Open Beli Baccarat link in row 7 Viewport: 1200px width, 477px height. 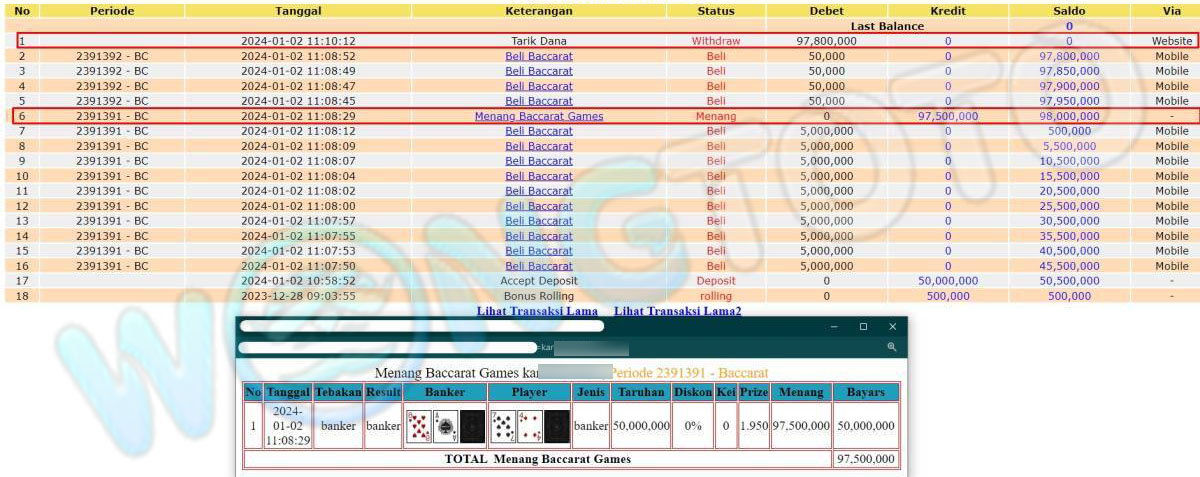pyautogui.click(x=539, y=131)
